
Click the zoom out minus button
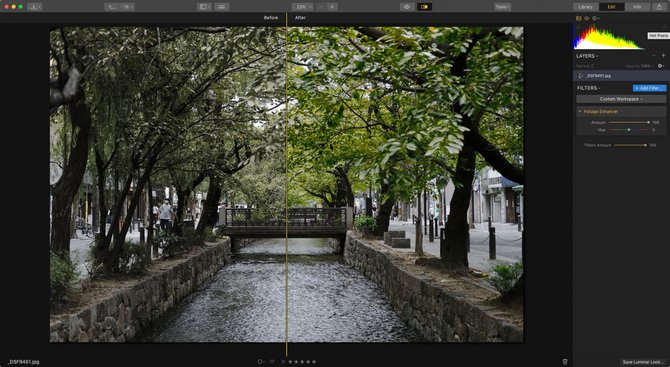click(321, 7)
